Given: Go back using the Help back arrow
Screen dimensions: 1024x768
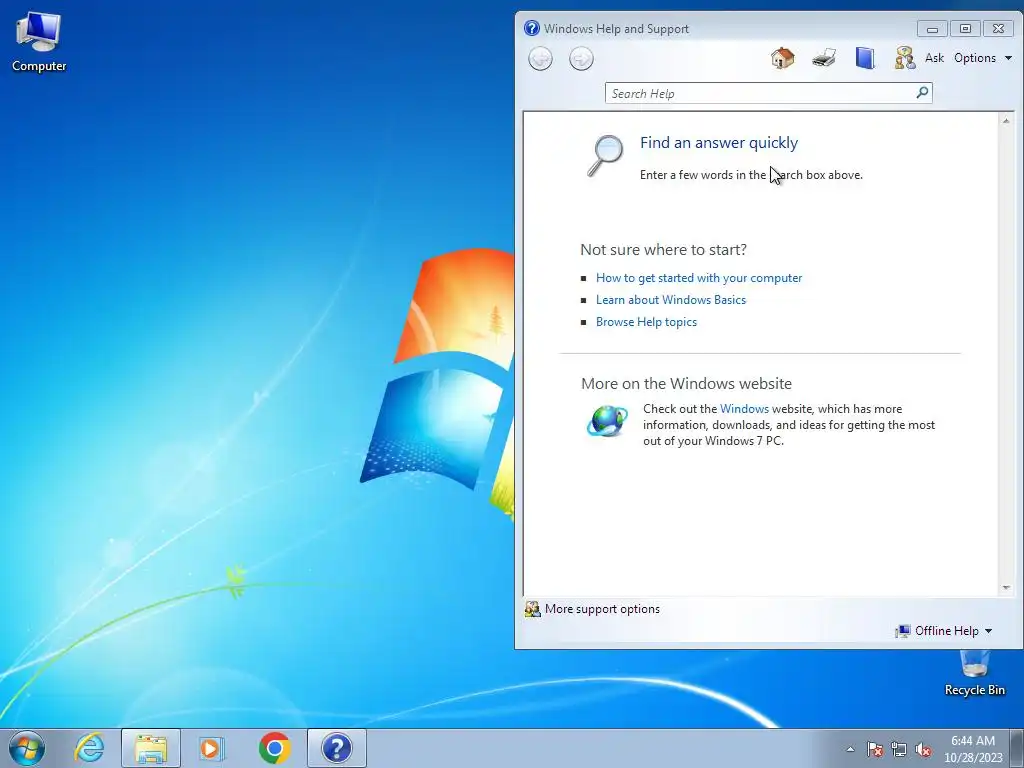Looking at the screenshot, I should (540, 59).
